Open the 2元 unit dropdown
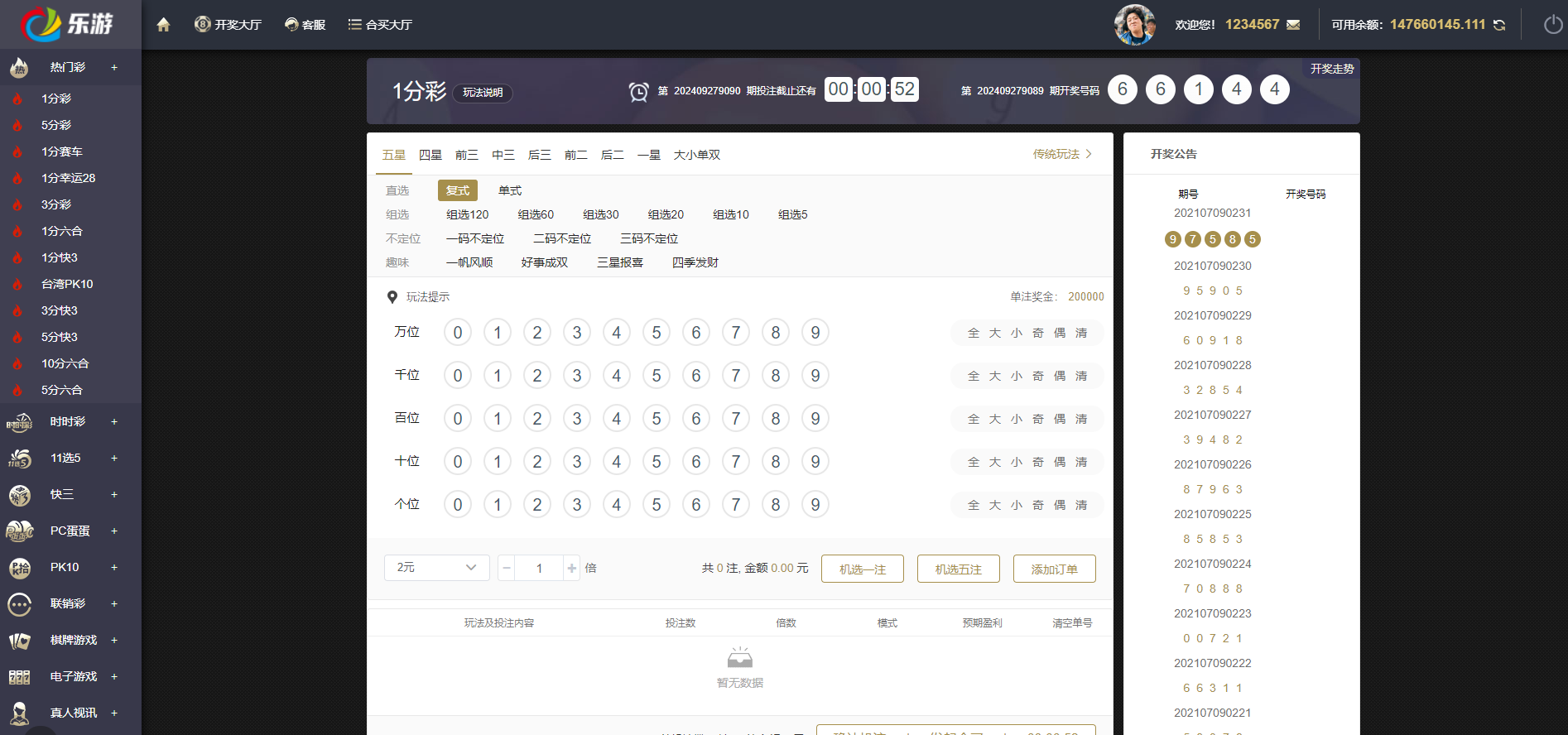 (436, 568)
